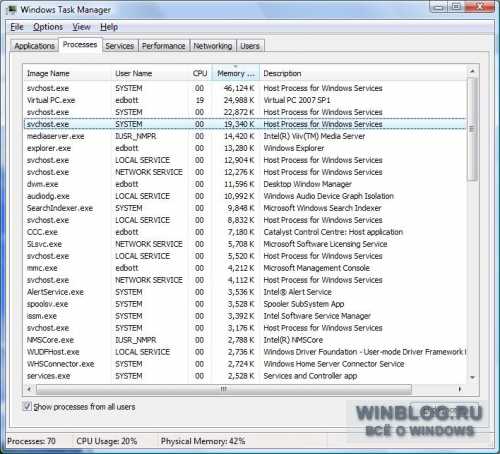Image resolution: width=500 pixels, height=454 pixels.
Task: Click the Windows Explorer description
Action: point(293,148)
